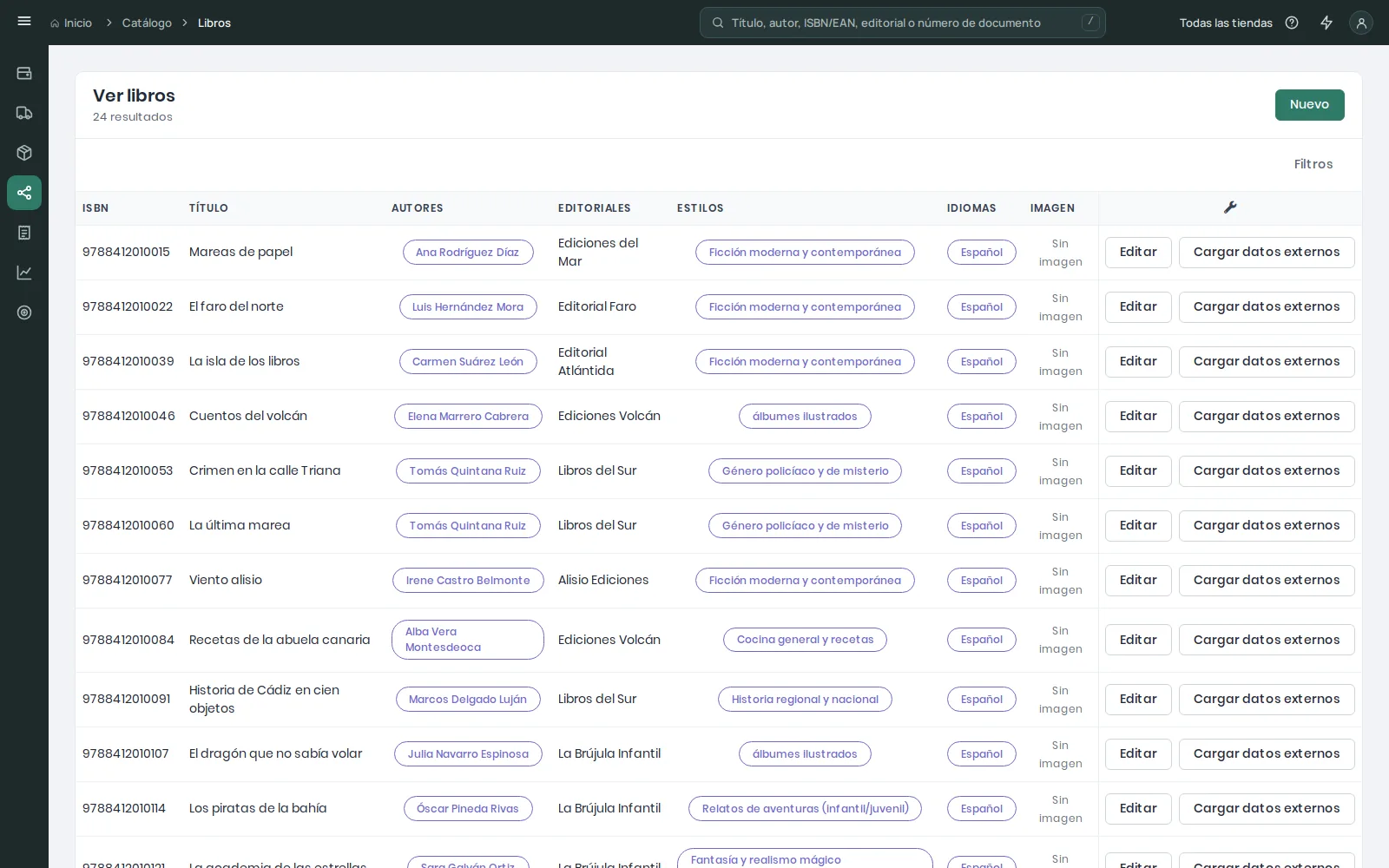Click the Alba Vera Montesdeoca author tag
Viewport: 1389px width, 868px height.
point(468,640)
